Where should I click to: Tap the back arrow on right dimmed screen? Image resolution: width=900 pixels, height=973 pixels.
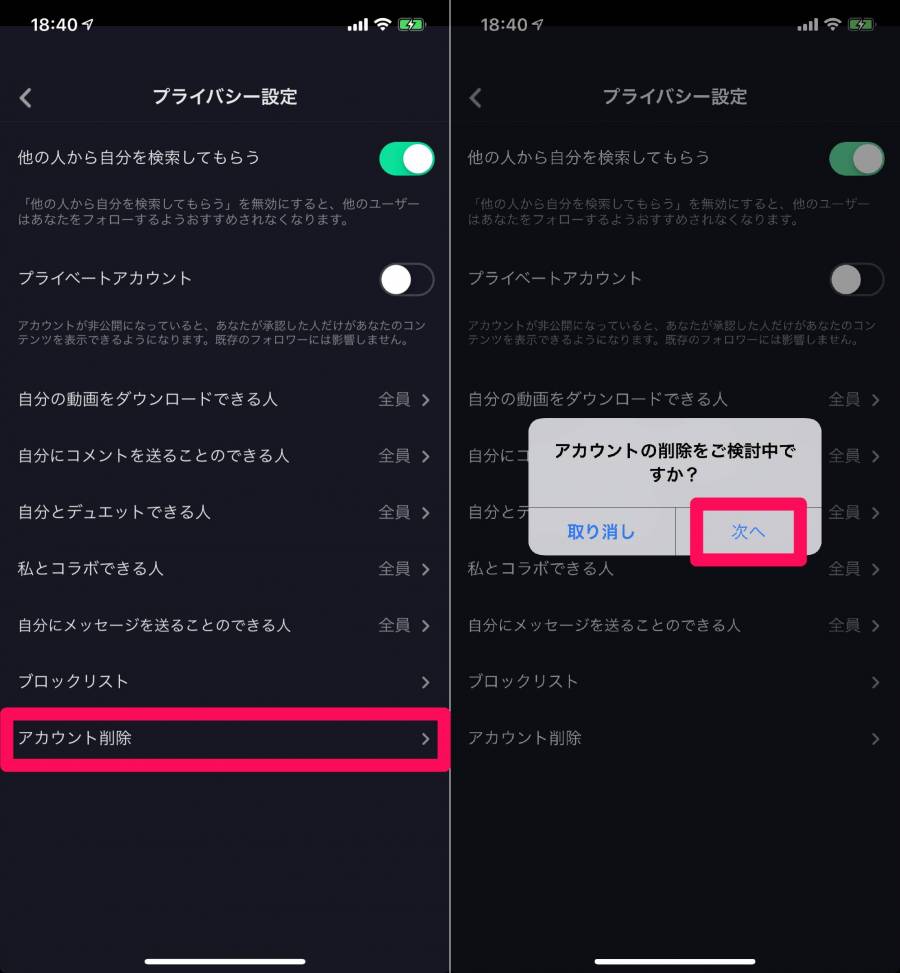click(475, 97)
